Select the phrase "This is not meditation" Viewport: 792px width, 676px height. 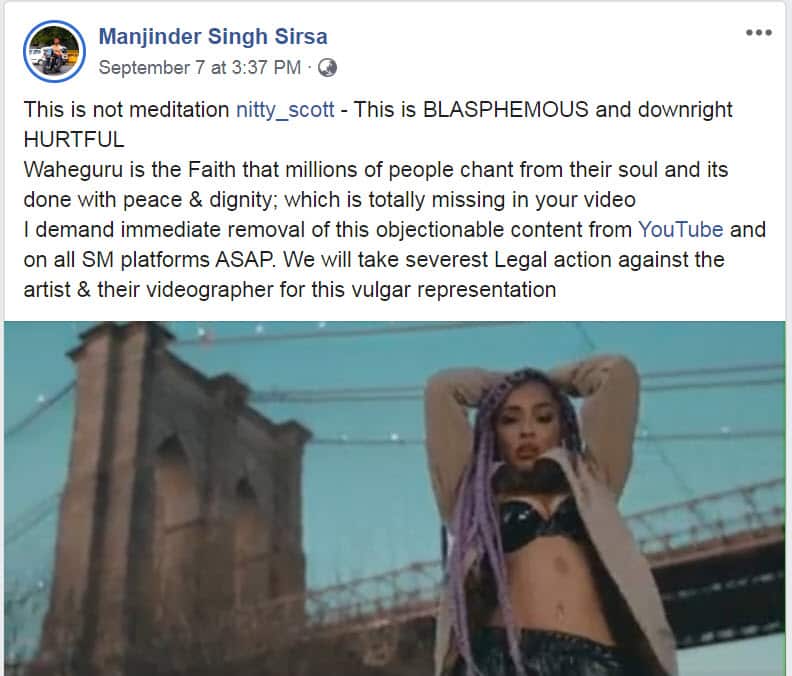(x=126, y=110)
